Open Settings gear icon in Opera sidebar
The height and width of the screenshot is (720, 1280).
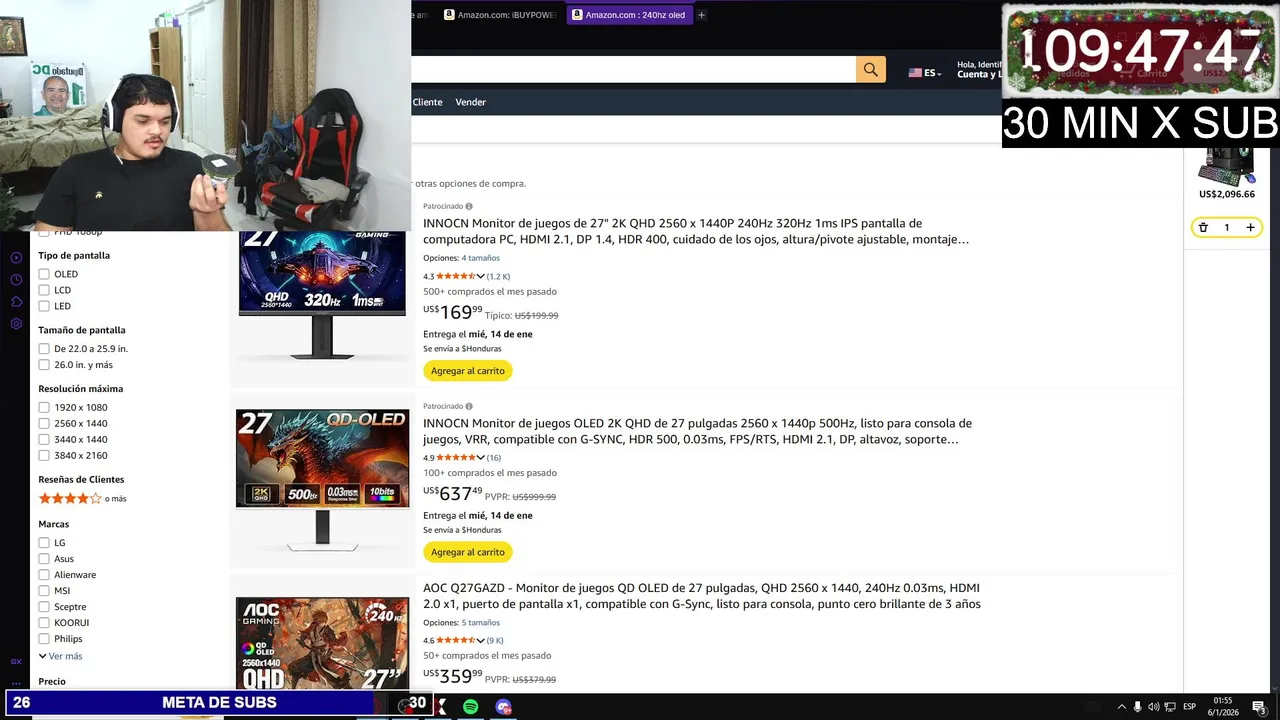(16, 324)
